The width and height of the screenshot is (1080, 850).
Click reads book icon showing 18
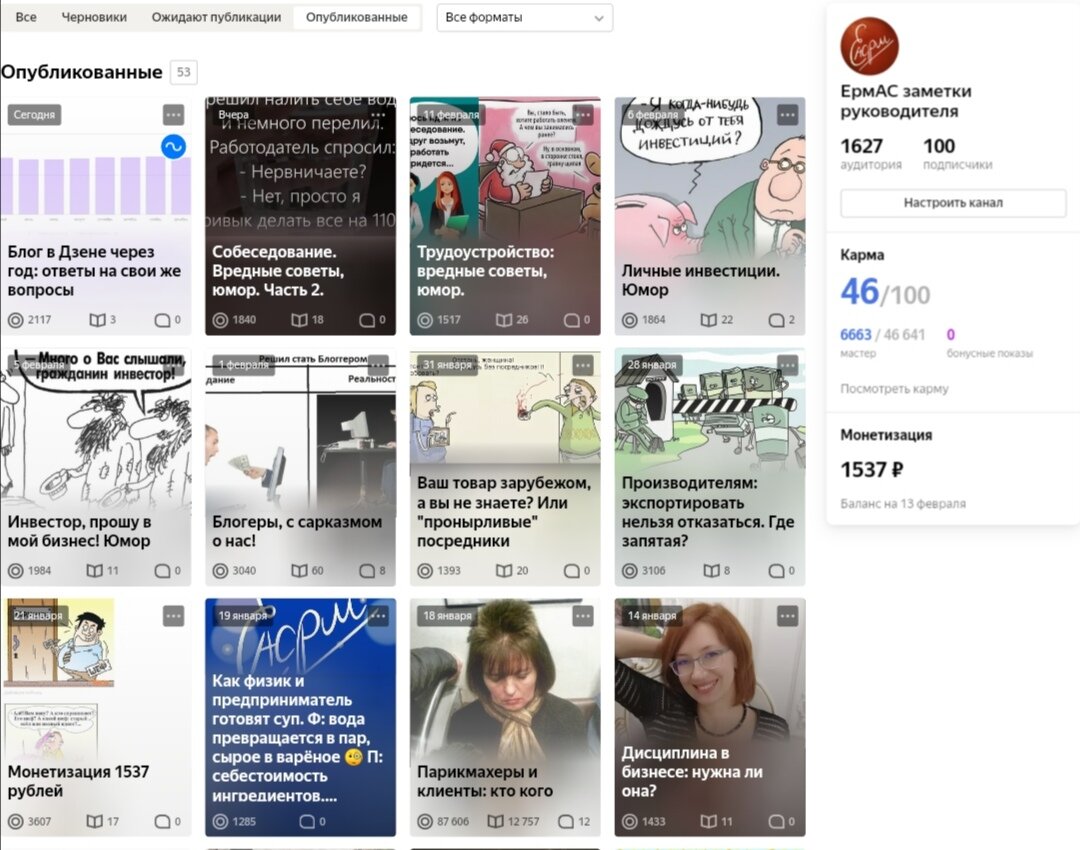point(299,320)
